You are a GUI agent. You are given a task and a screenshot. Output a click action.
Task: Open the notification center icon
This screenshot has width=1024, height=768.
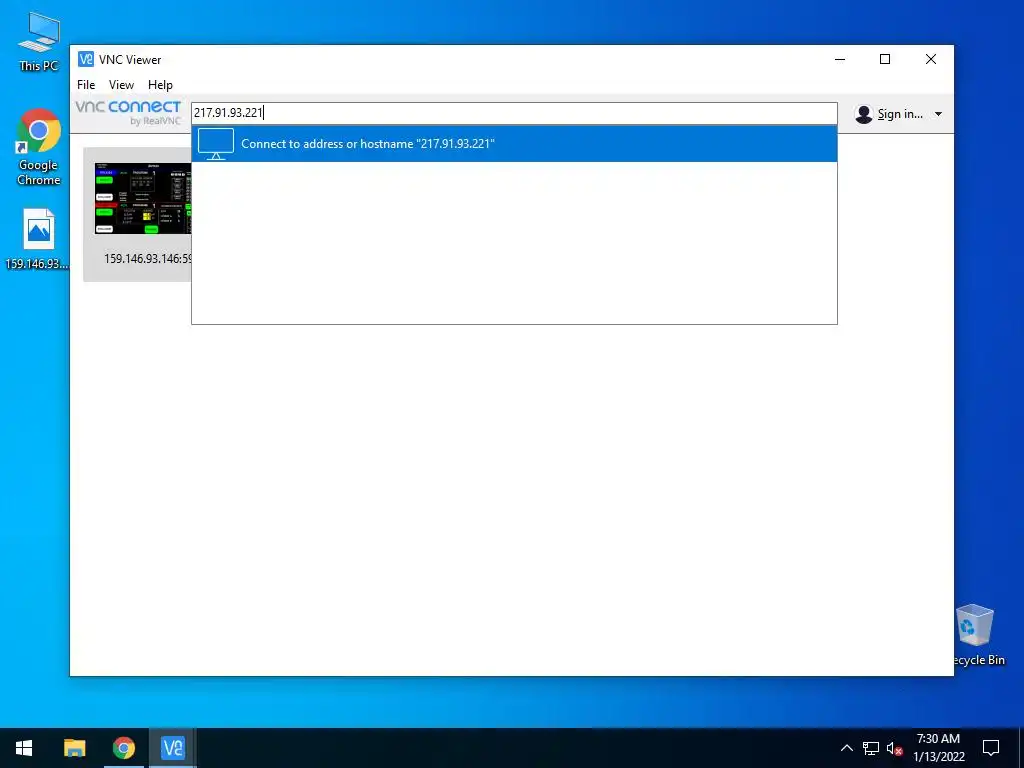click(x=991, y=748)
